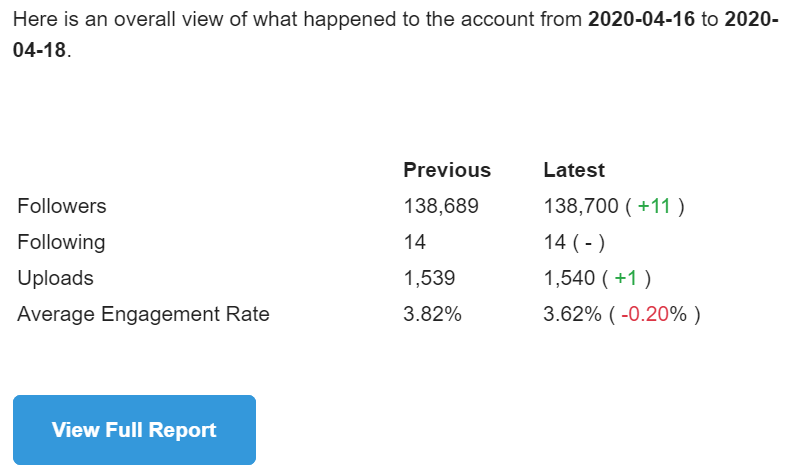Click the green +1 uploads change
This screenshot has height=469, width=791.
(626, 278)
